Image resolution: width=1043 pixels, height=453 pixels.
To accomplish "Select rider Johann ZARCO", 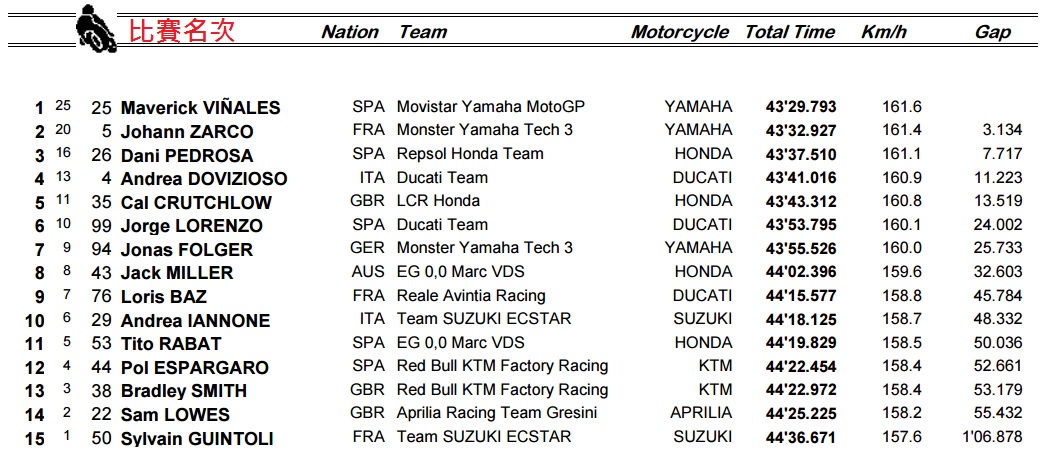I will tap(187, 132).
